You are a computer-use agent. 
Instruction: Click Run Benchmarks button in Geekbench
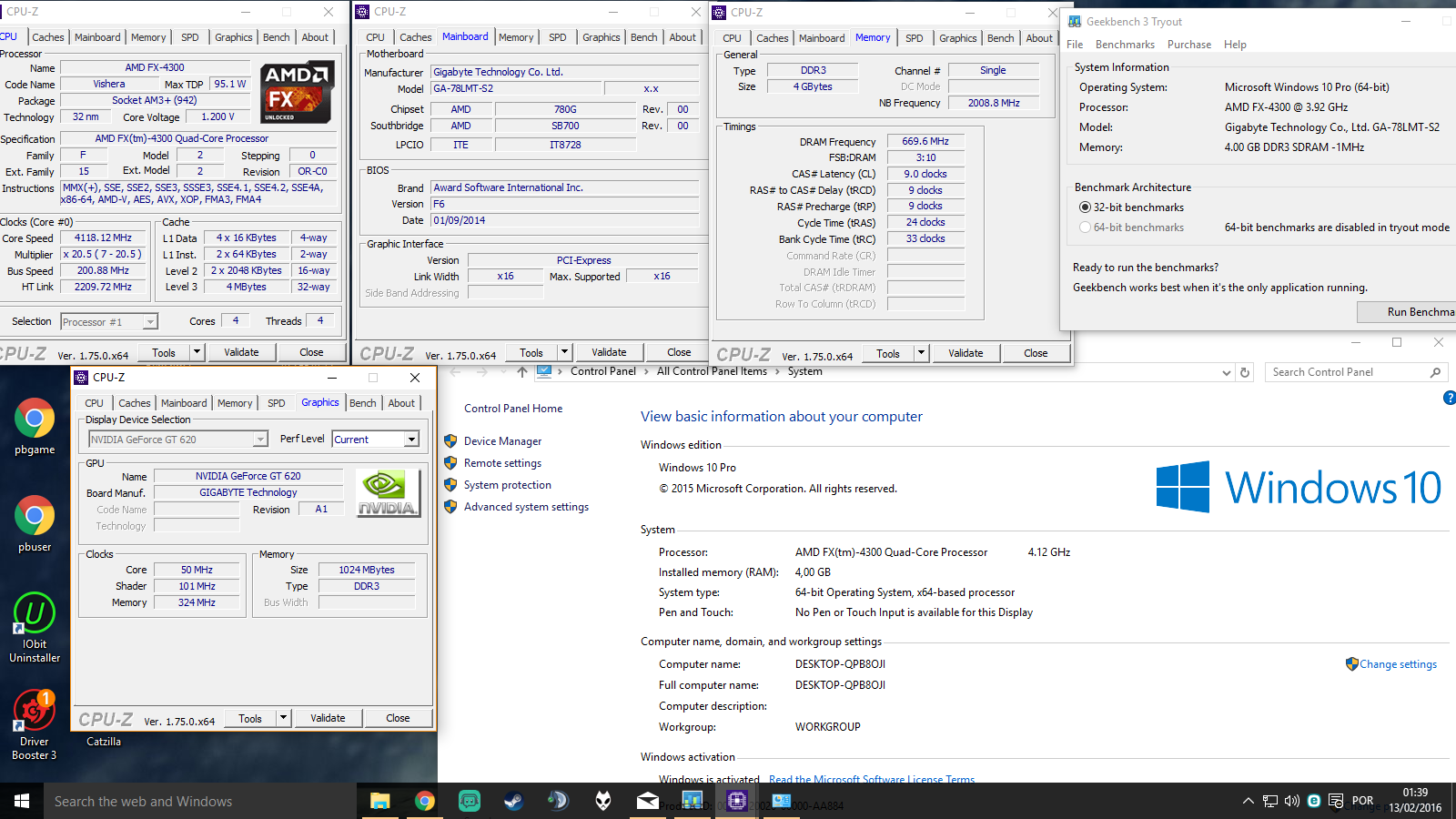pos(1407,312)
